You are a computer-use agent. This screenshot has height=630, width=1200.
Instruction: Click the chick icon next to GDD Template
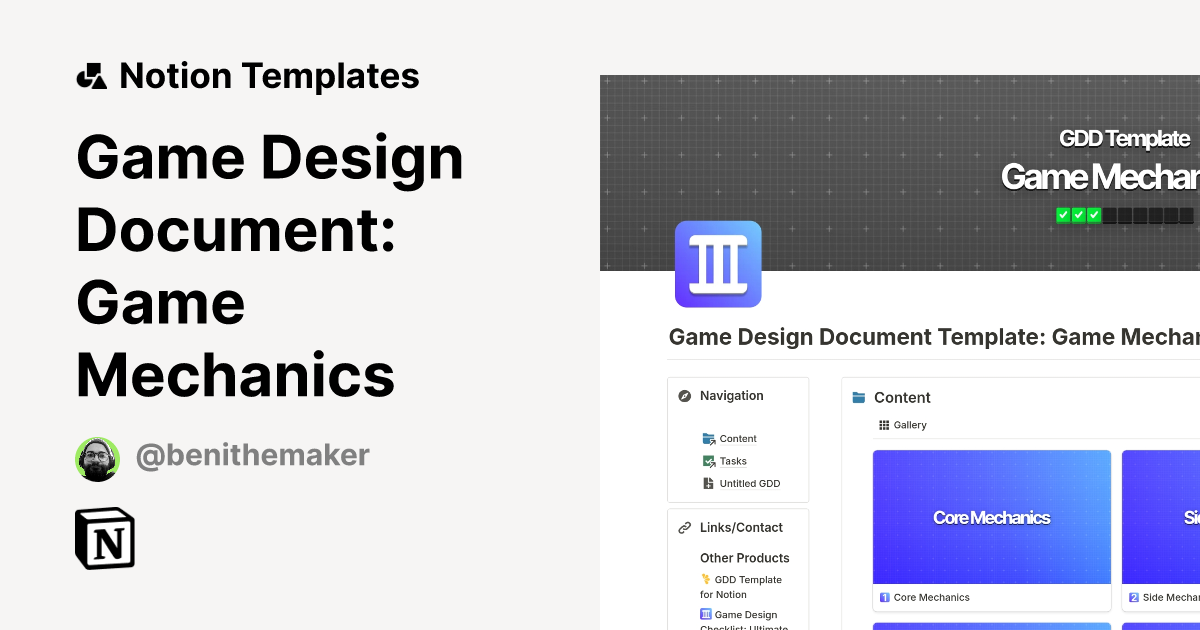click(706, 579)
